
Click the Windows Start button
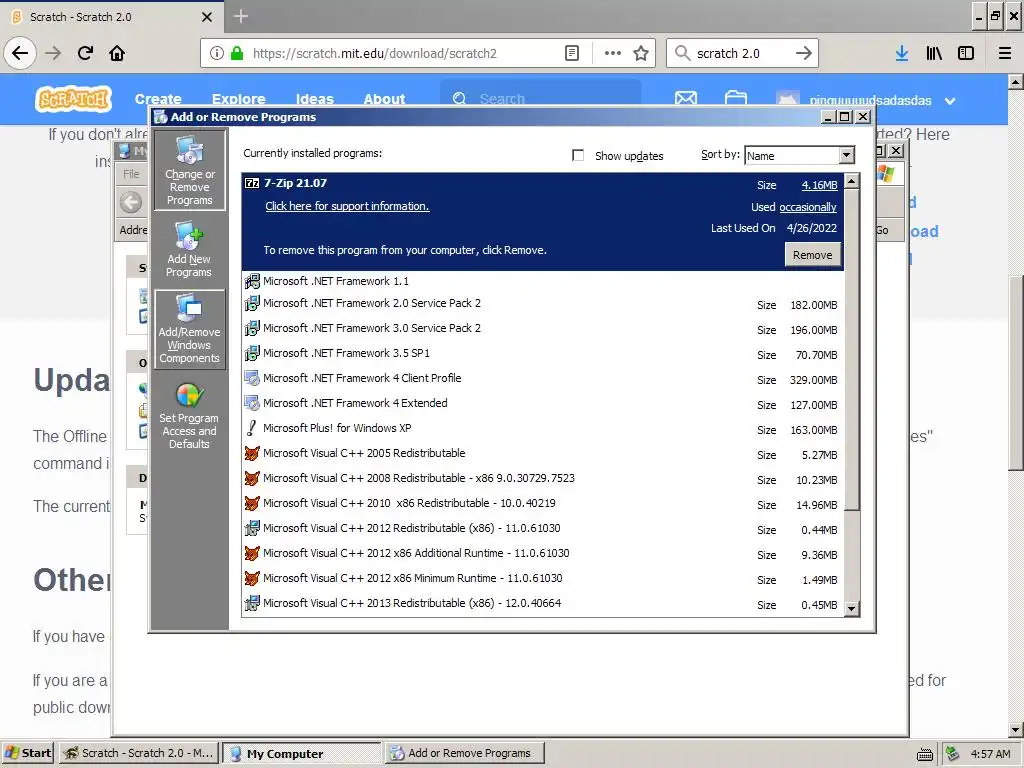pos(28,753)
